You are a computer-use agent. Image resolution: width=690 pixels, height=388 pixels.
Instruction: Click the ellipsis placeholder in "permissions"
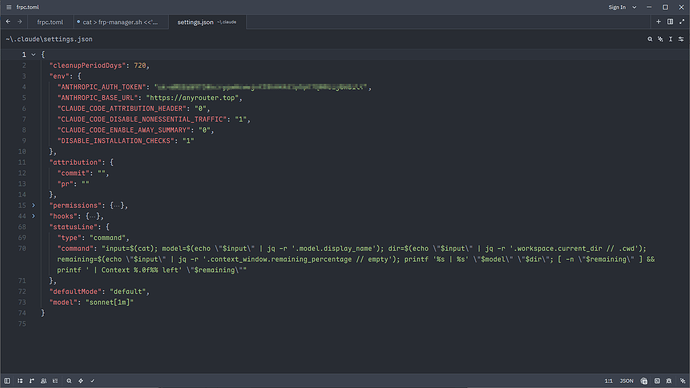[x=117, y=205]
